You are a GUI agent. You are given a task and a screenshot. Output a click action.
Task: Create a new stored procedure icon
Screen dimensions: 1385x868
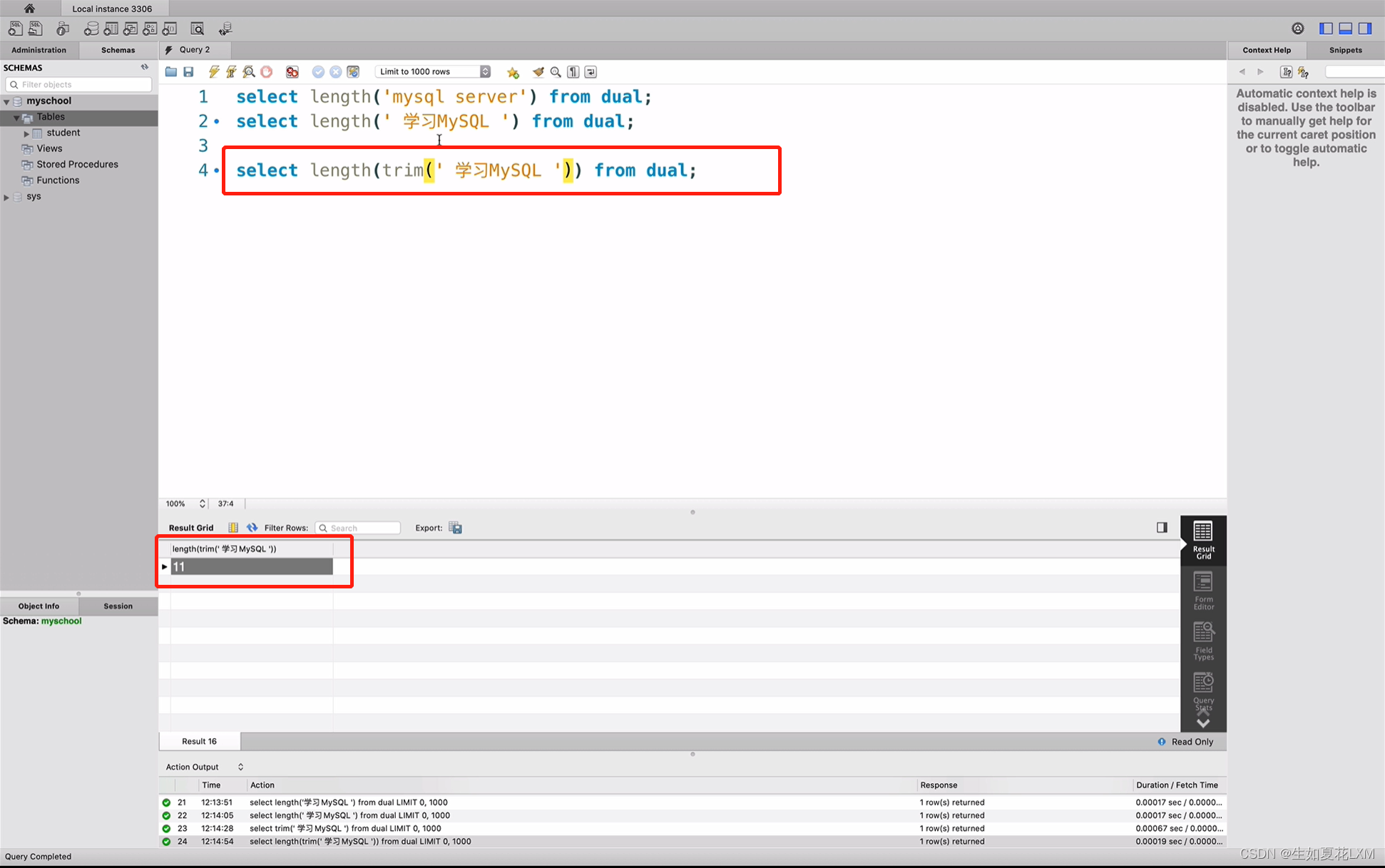point(150,29)
